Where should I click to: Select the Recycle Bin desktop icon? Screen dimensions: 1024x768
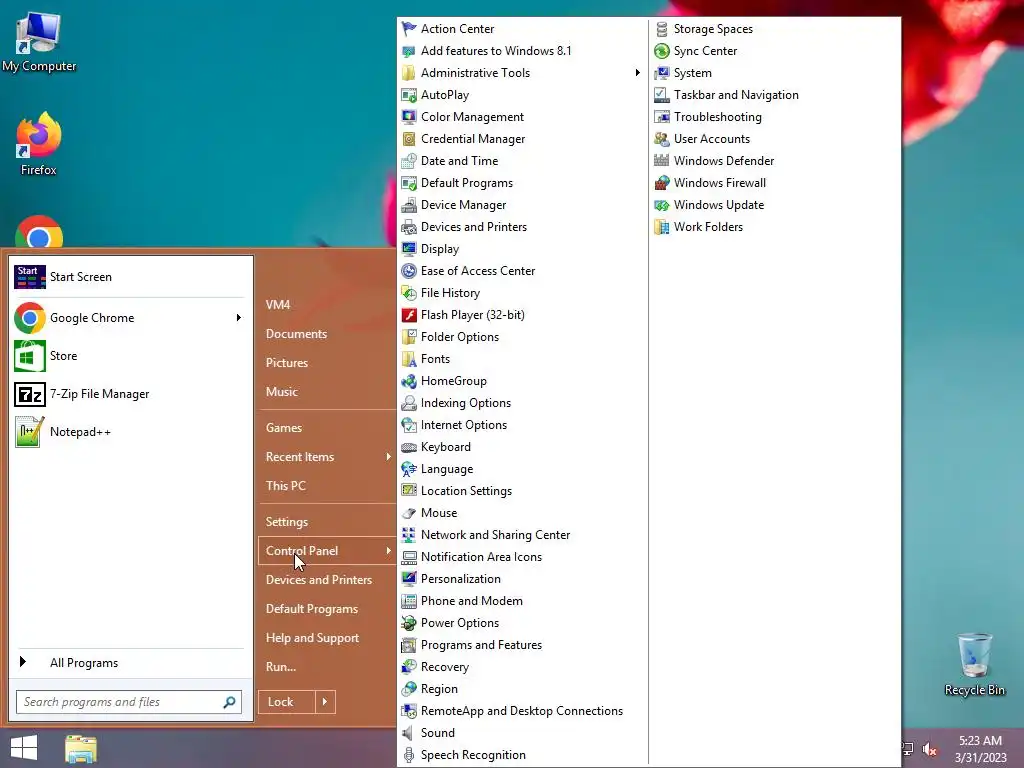[x=974, y=664]
